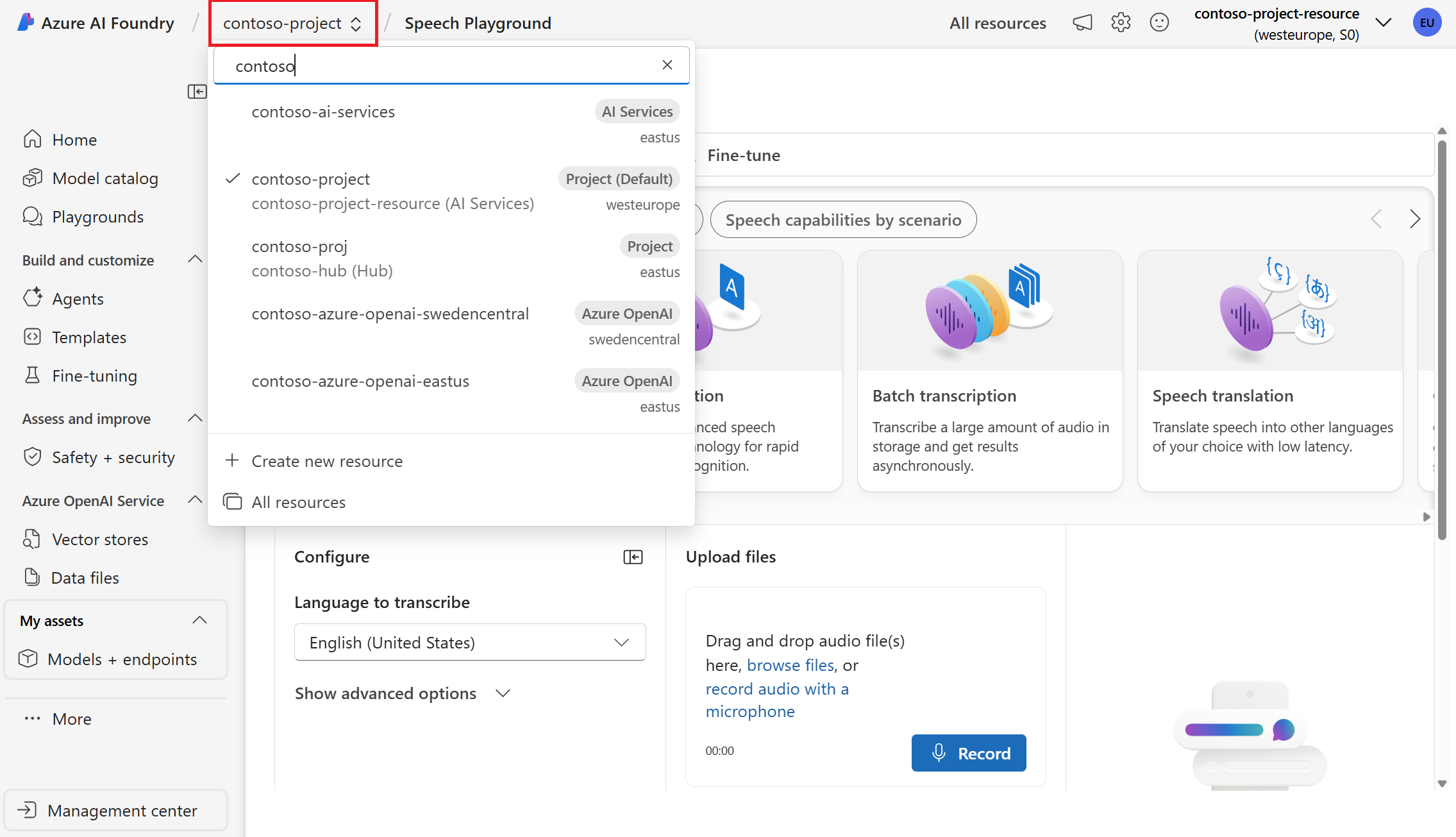Click Speech Playground breadcrumb
Viewport: 1456px width, 837px height.
478,23
